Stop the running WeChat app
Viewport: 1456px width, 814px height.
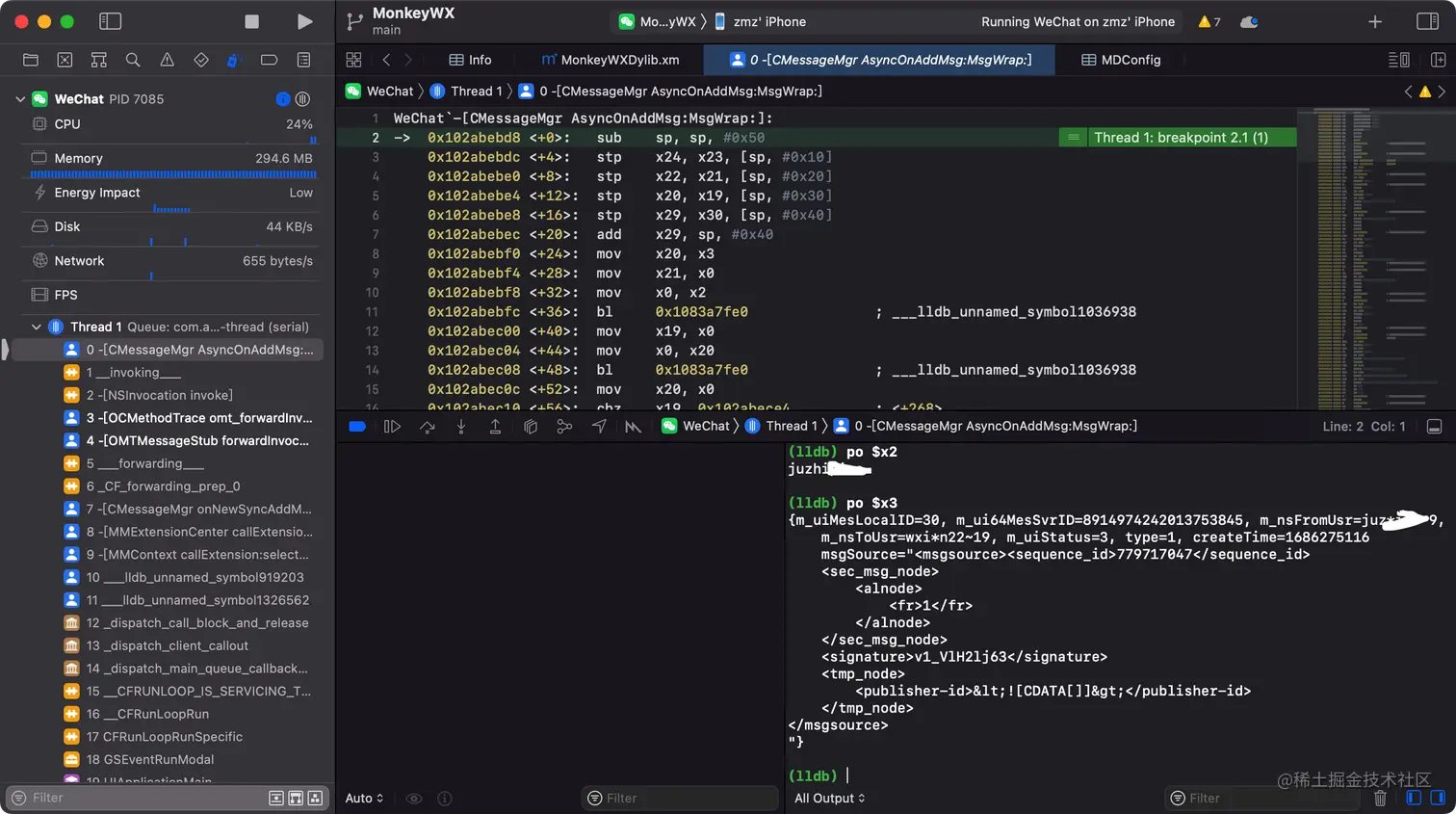(251, 21)
